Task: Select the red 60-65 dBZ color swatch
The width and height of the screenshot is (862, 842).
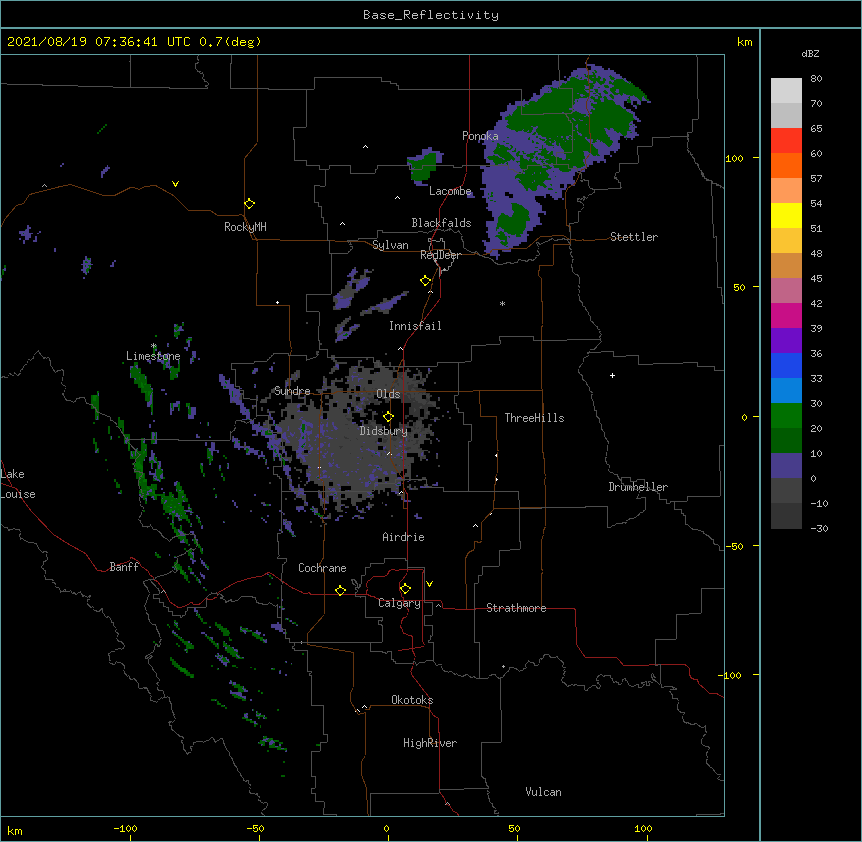Action: [786, 140]
